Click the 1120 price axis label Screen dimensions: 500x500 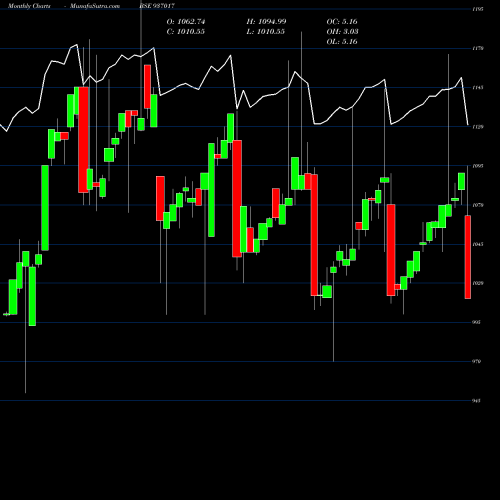pos(478,127)
